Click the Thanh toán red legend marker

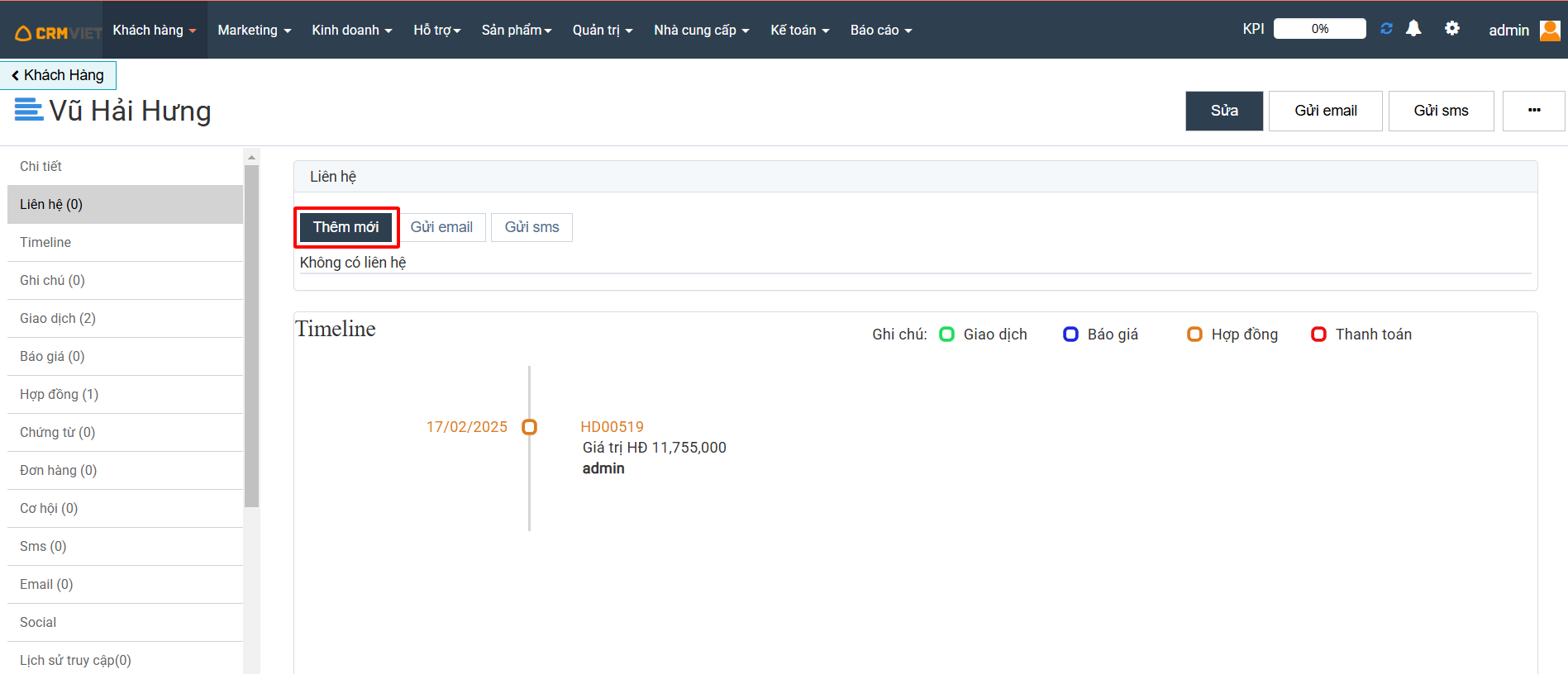1318,334
